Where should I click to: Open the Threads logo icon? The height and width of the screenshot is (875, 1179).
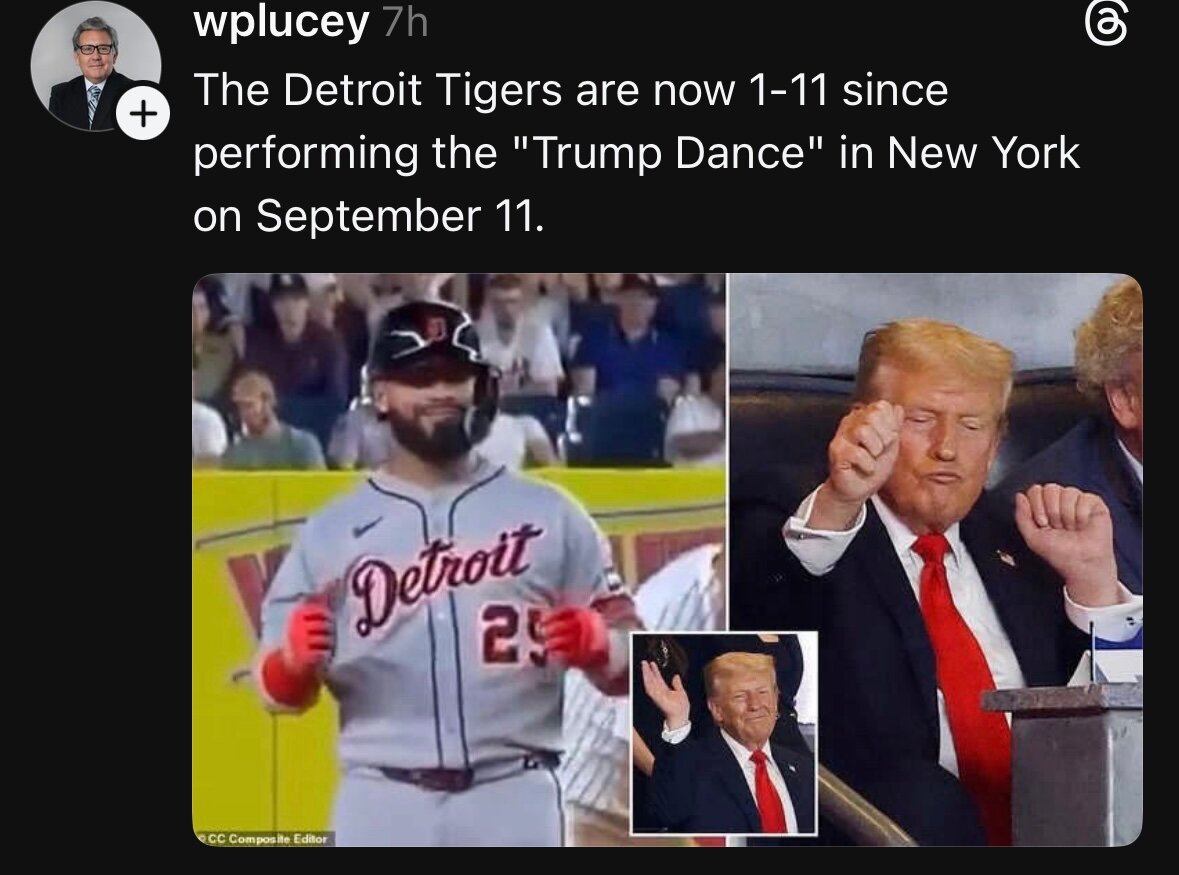click(1106, 25)
